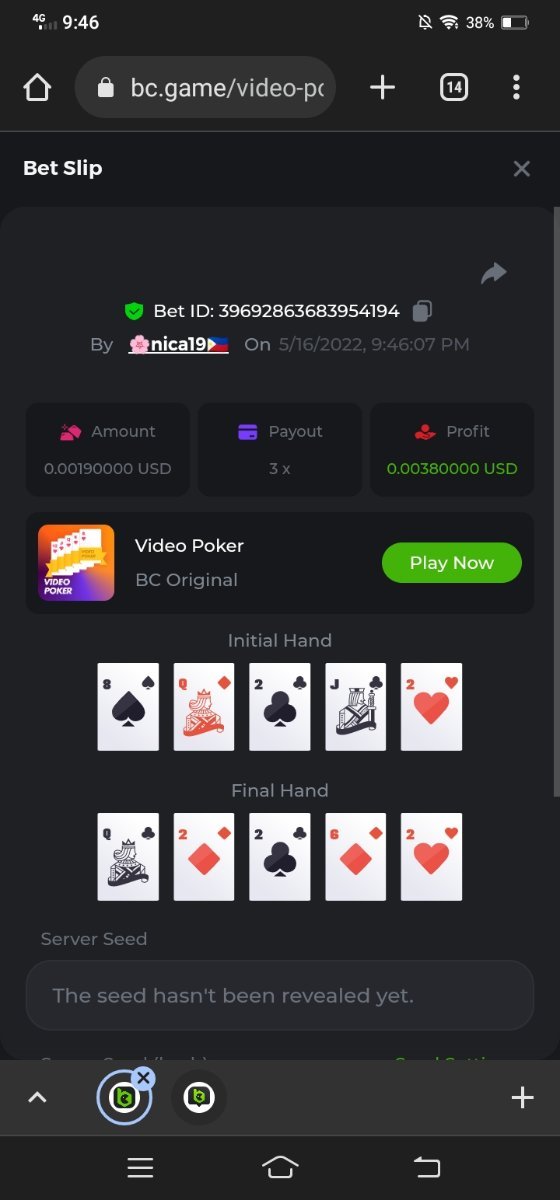Open the Video Poker game thumbnail
The image size is (560, 1200).
pyautogui.click(x=76, y=563)
